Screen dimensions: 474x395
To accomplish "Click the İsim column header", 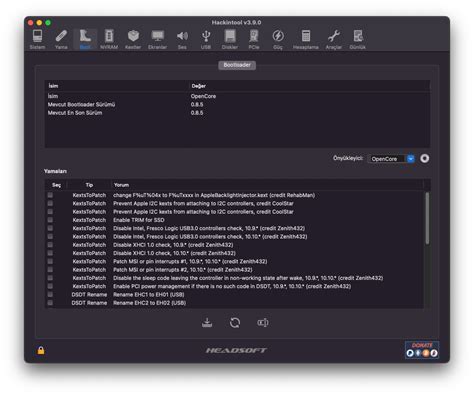I will point(117,86).
